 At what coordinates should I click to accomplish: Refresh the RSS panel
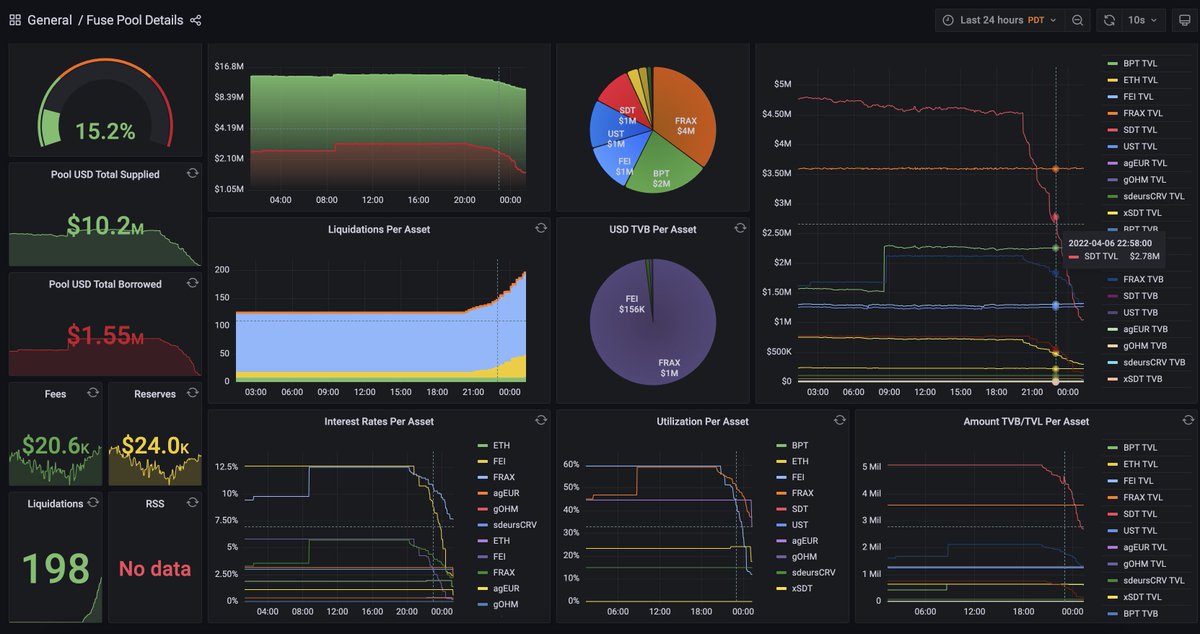pyautogui.click(x=192, y=503)
